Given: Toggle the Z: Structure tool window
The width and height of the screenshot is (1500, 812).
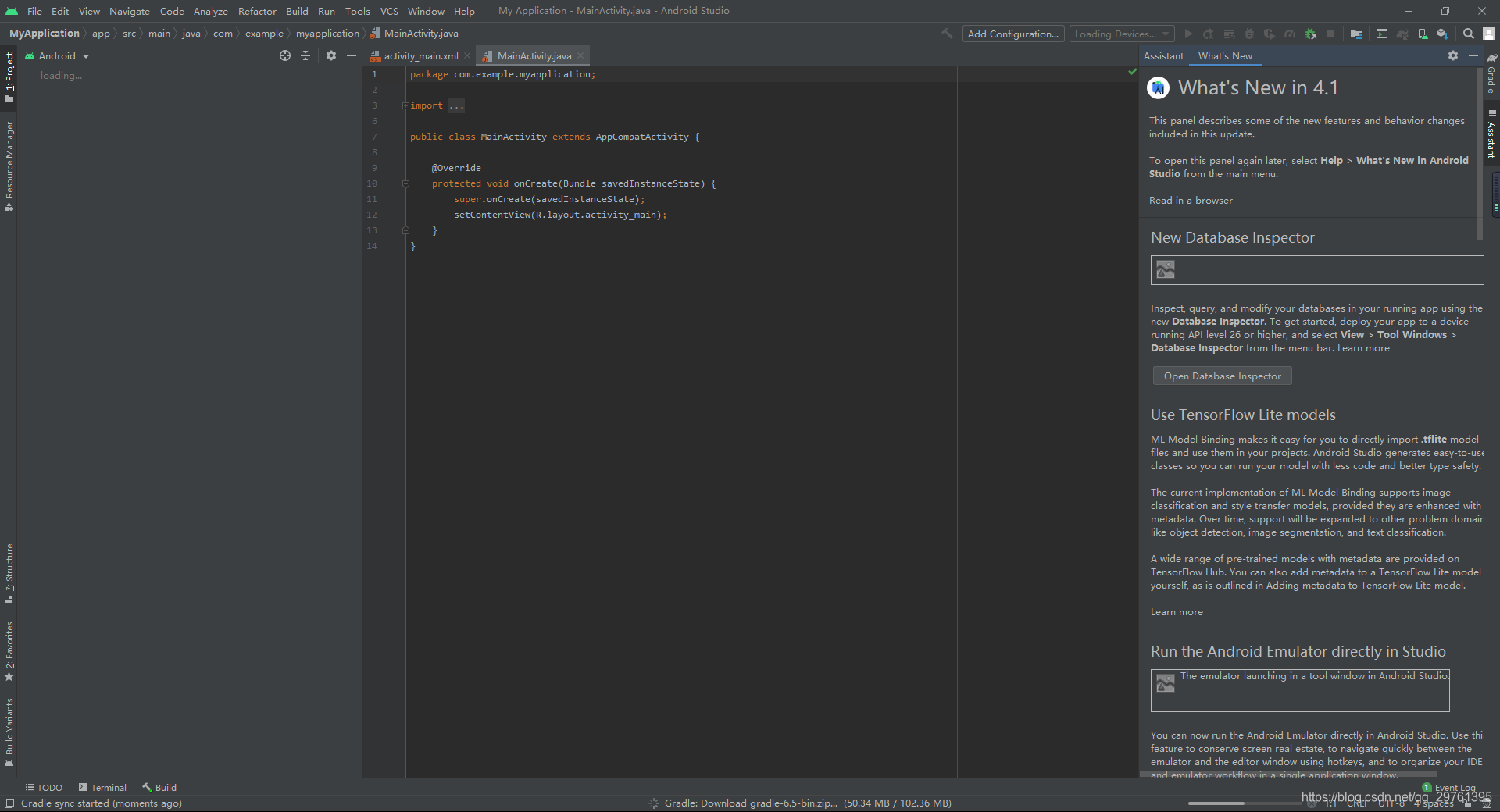Looking at the screenshot, I should (x=9, y=573).
